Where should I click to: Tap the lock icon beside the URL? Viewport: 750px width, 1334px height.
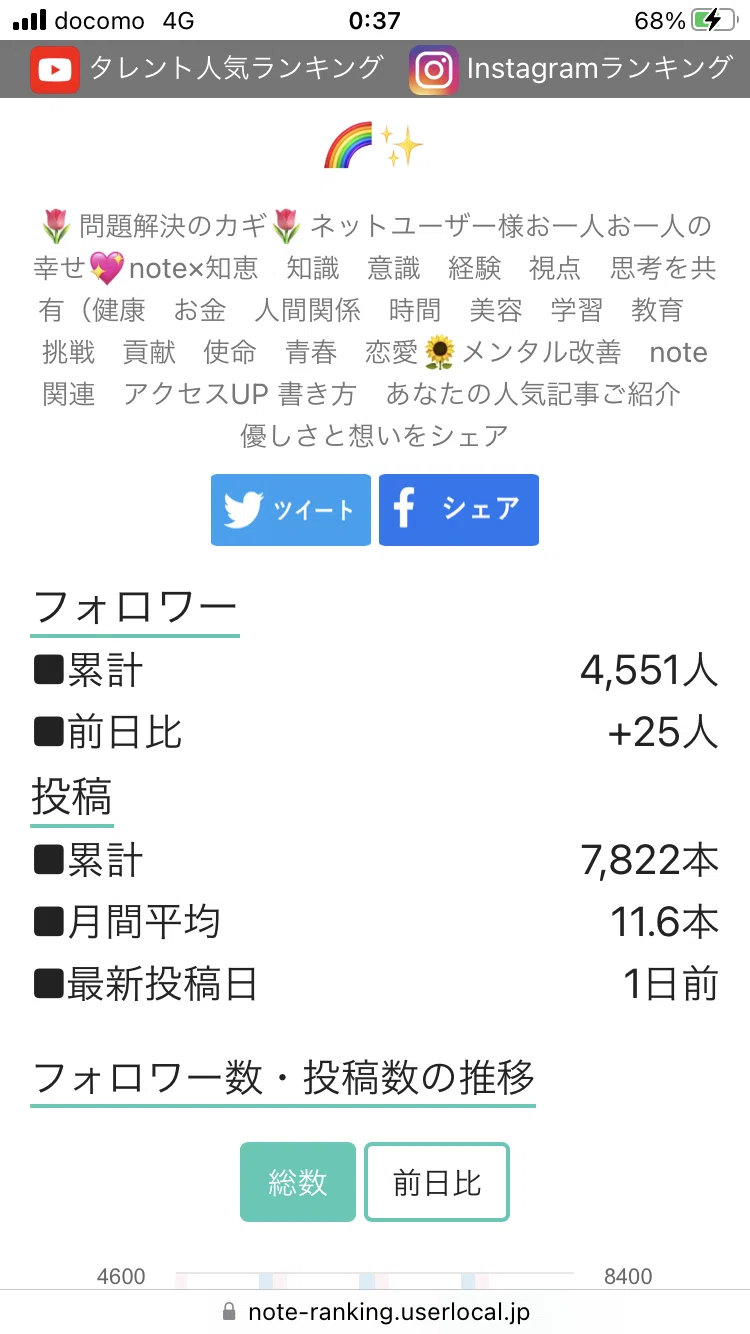pos(229,1311)
